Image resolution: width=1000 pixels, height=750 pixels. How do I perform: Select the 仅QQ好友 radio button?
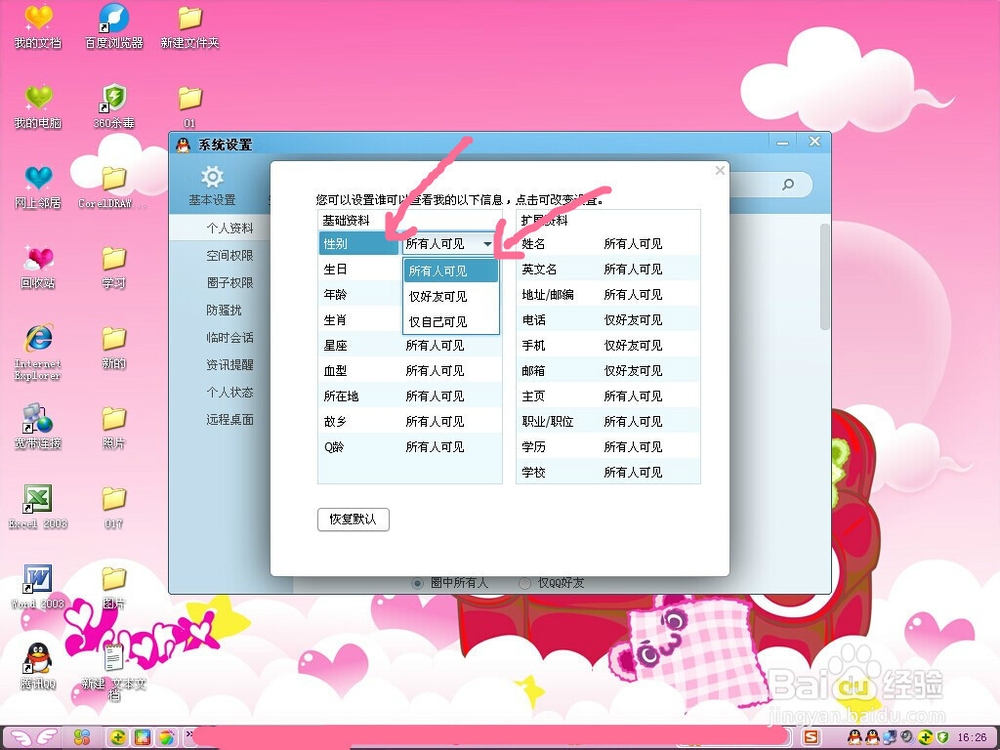524,583
